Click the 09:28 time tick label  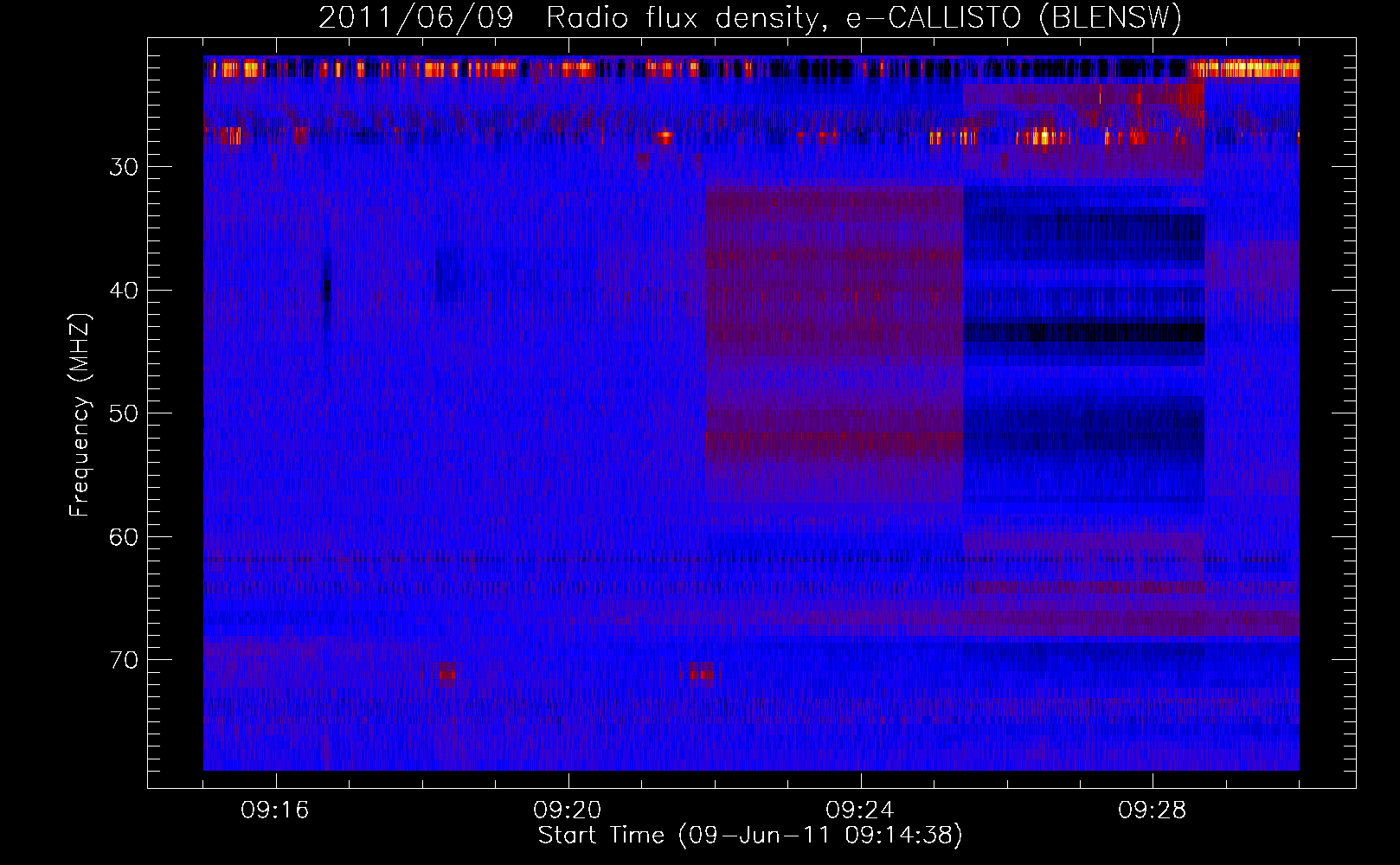point(1153,811)
